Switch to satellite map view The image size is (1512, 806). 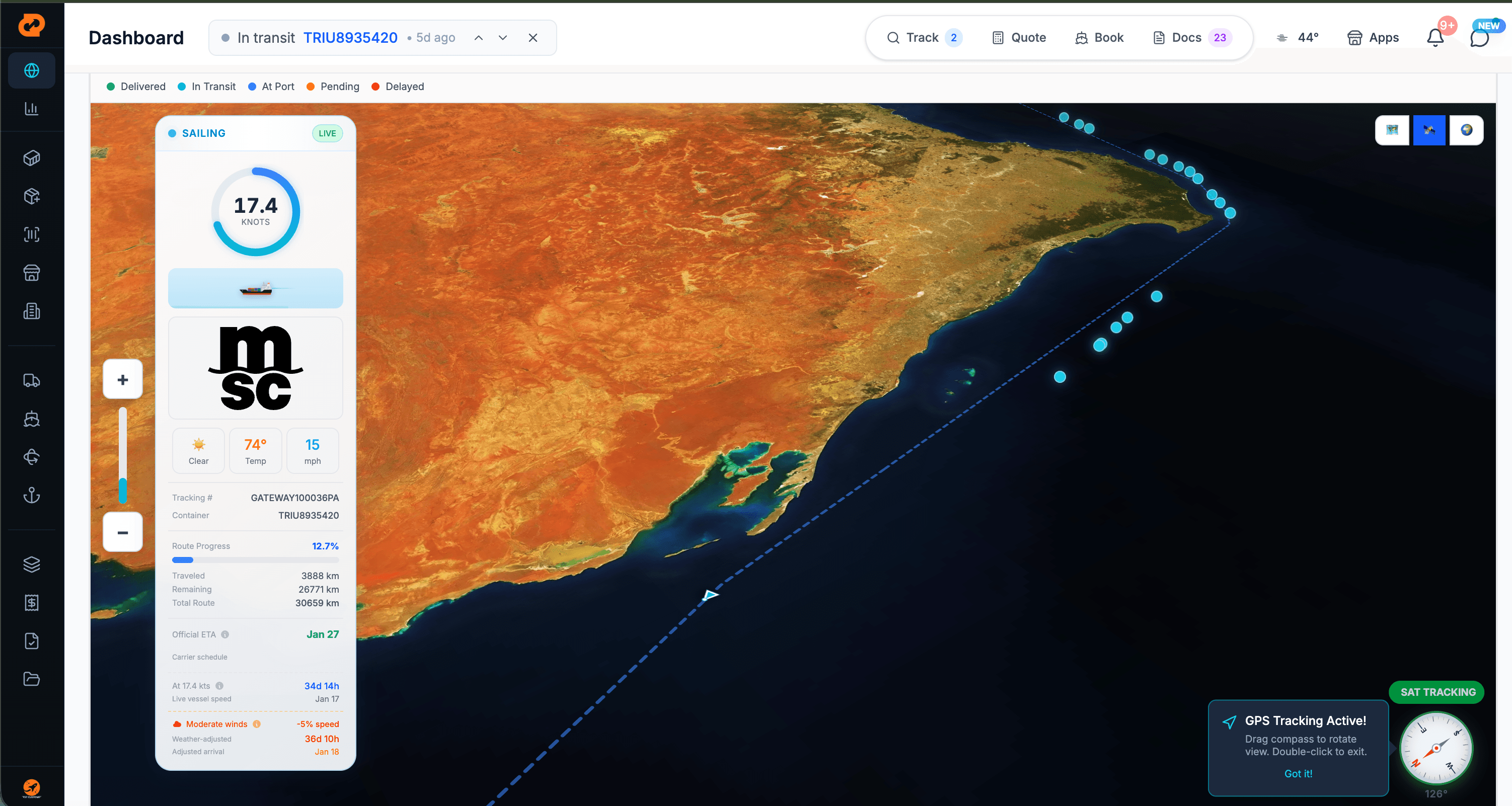pyautogui.click(x=1428, y=130)
